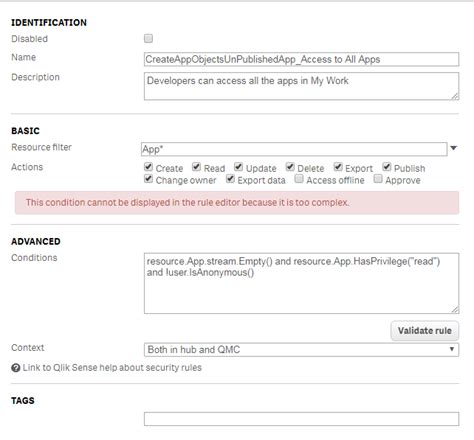Open the Context dropdown
474x440 pixels.
(x=301, y=350)
